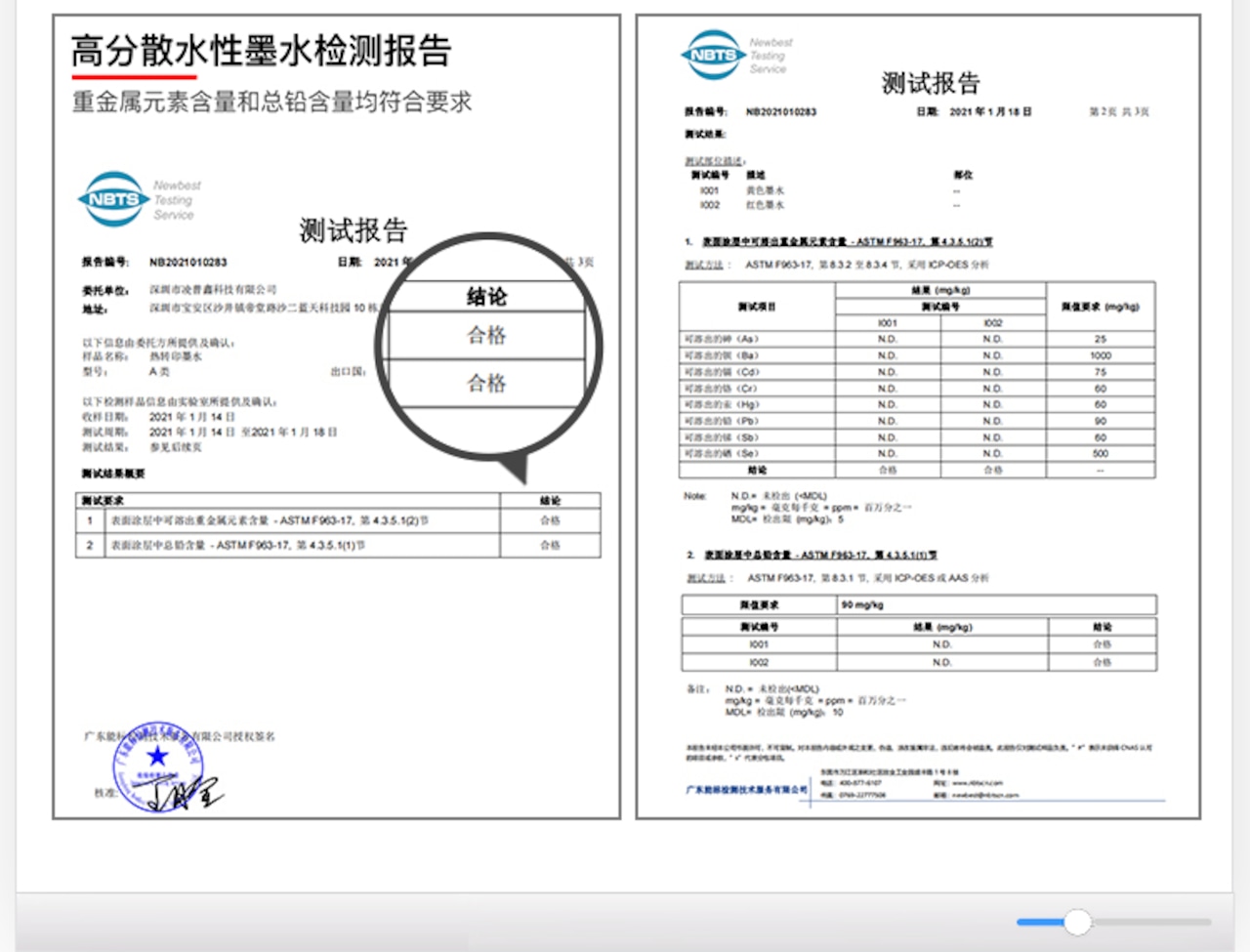The height and width of the screenshot is (952, 1250).
Task: Click the heavy metal results table on right page
Action: pyautogui.click(x=917, y=380)
